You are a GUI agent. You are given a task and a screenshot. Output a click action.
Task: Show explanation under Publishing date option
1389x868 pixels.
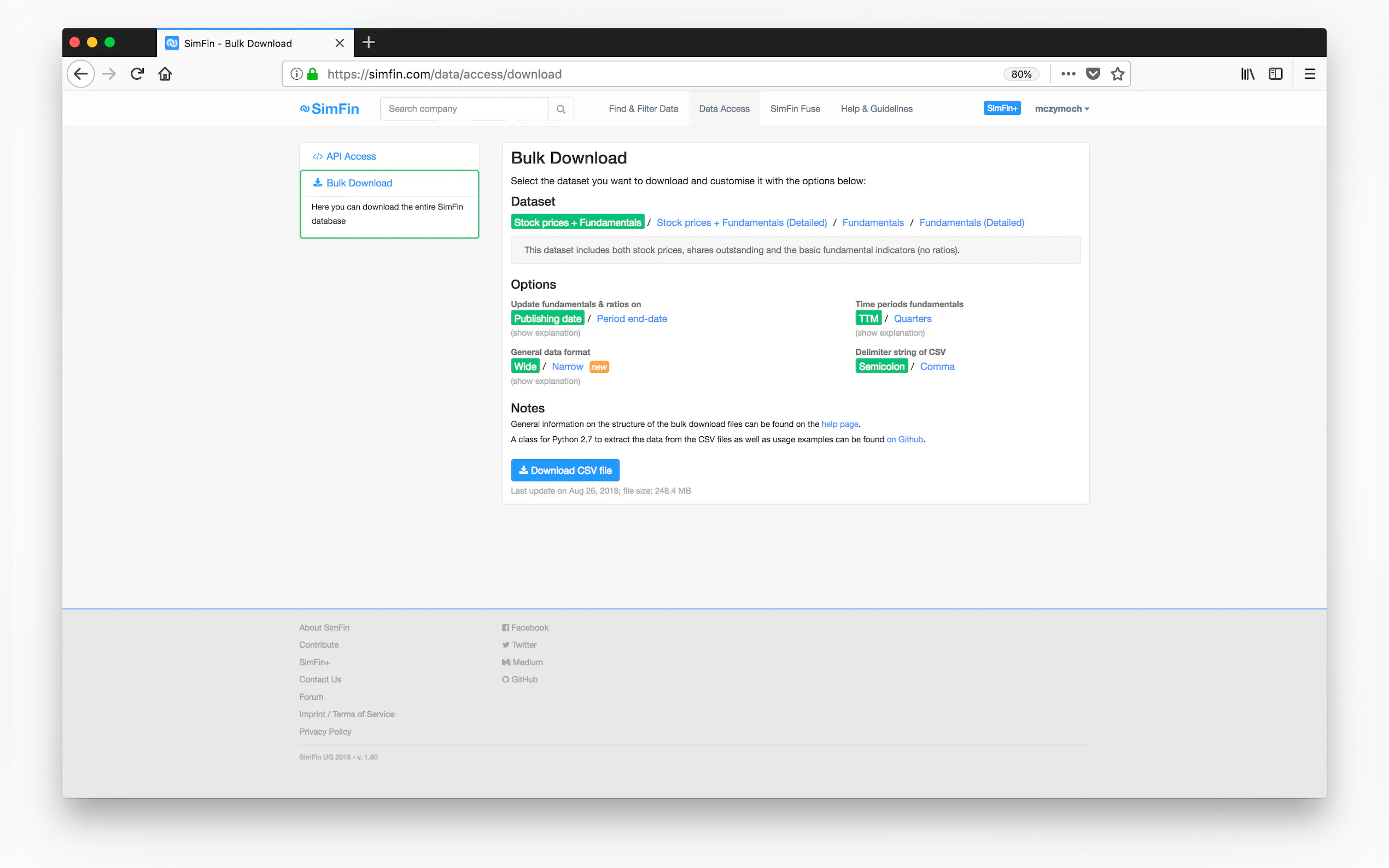(546, 333)
